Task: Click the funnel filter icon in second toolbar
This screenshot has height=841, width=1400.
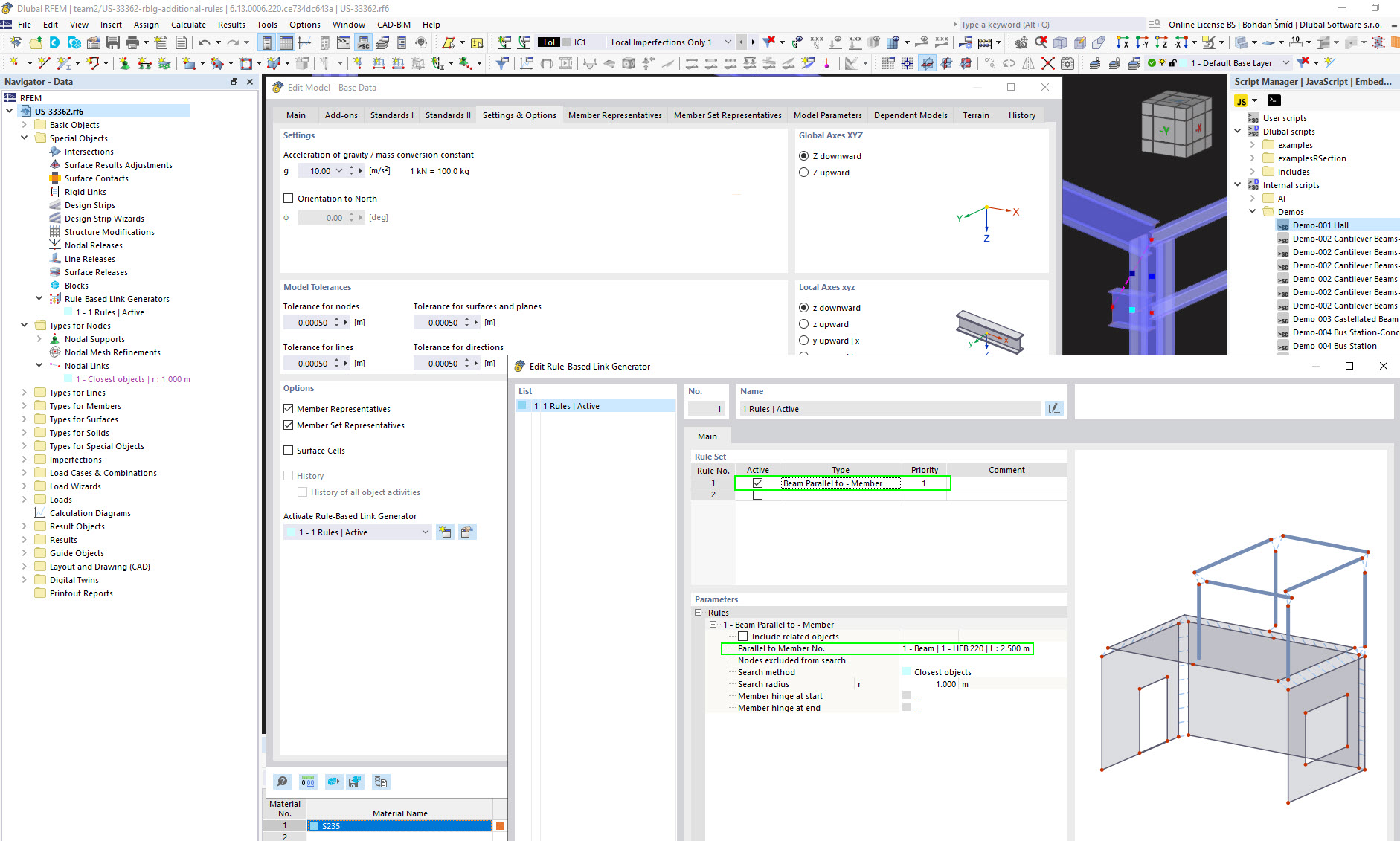Action: [x=502, y=63]
